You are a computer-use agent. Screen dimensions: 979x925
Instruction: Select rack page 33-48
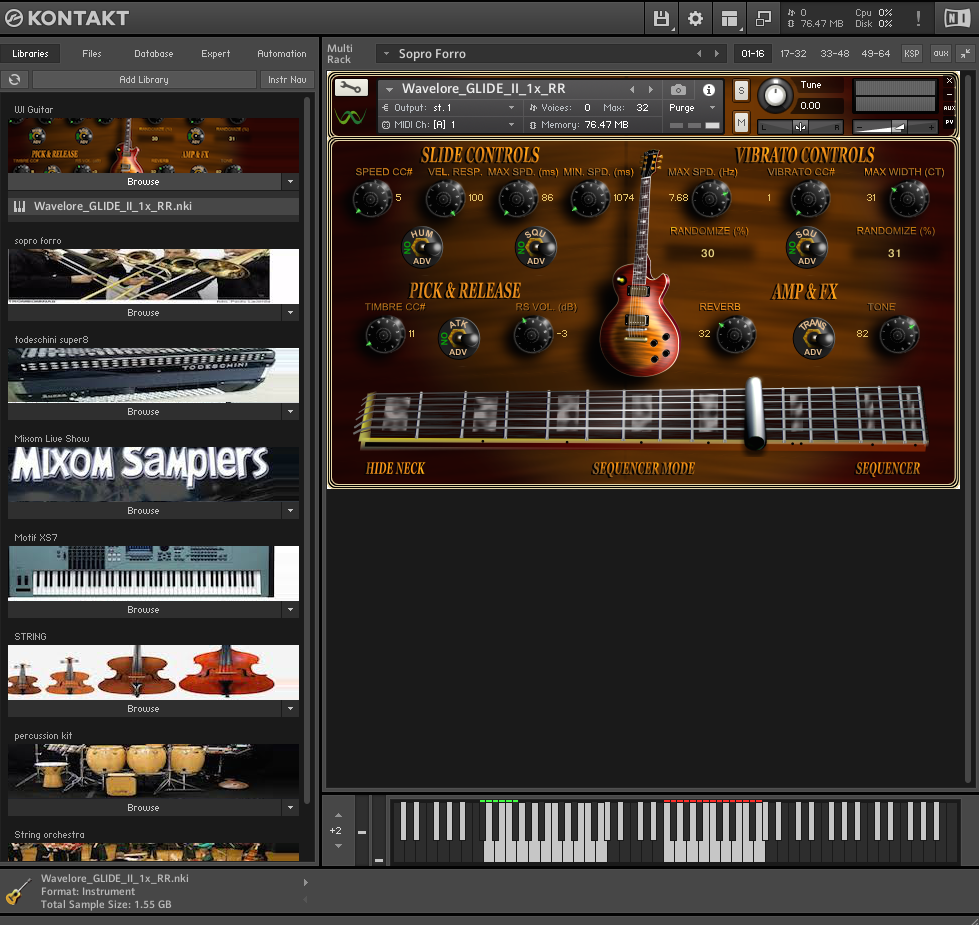tap(834, 54)
